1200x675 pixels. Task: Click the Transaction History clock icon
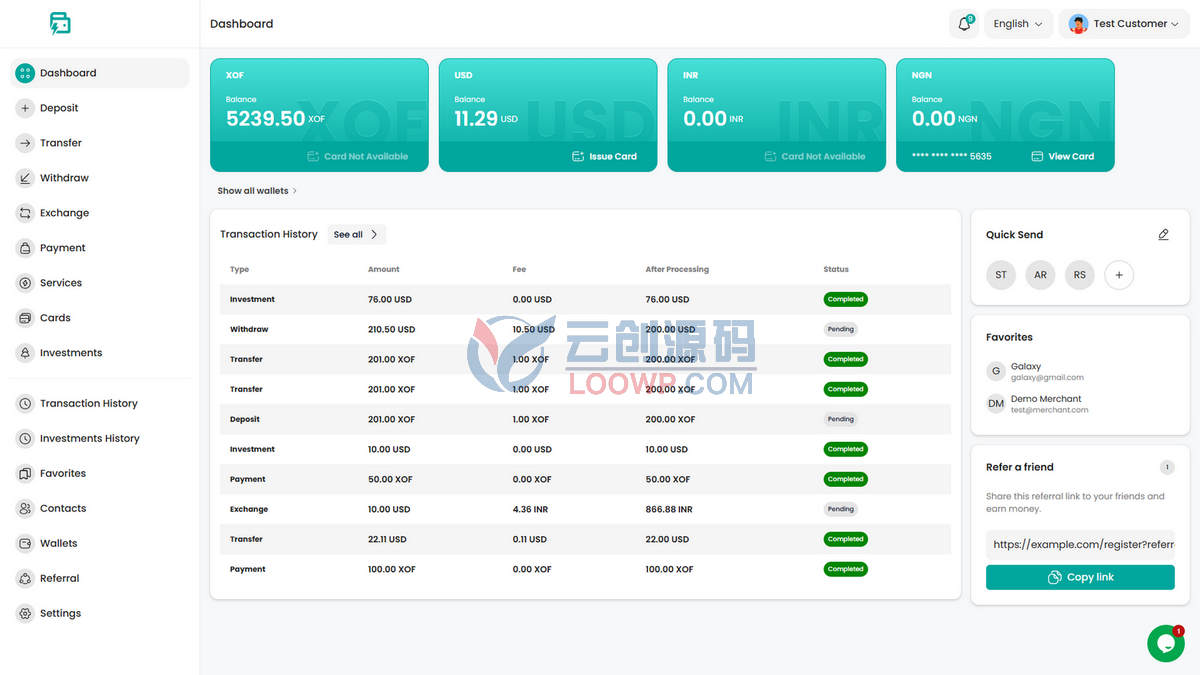[x=25, y=404]
